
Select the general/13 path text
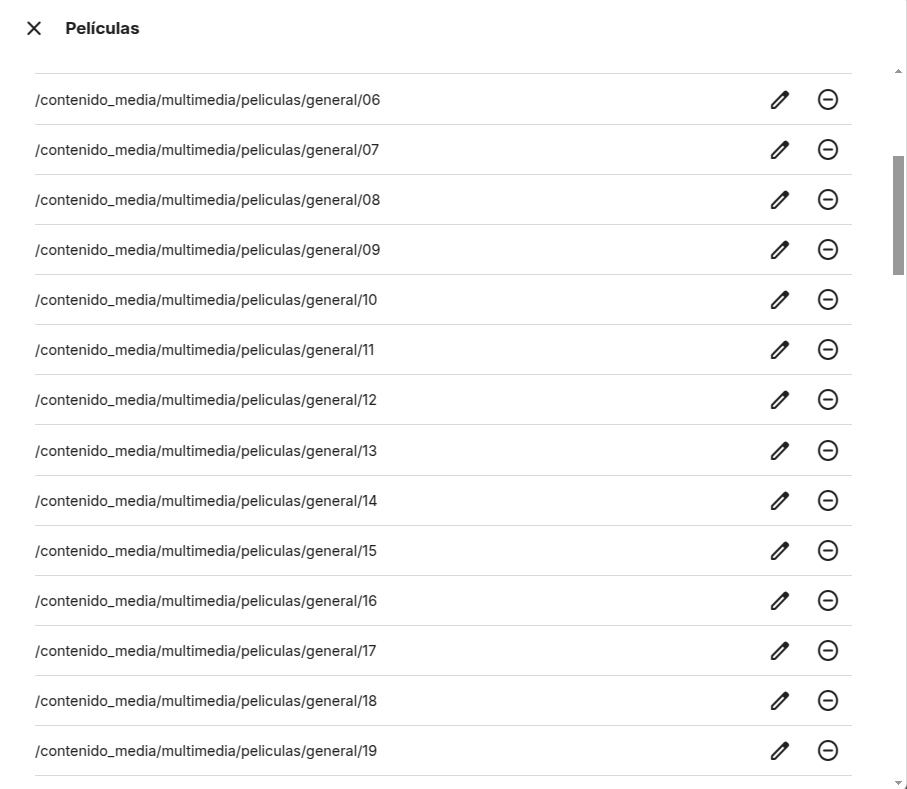click(206, 451)
